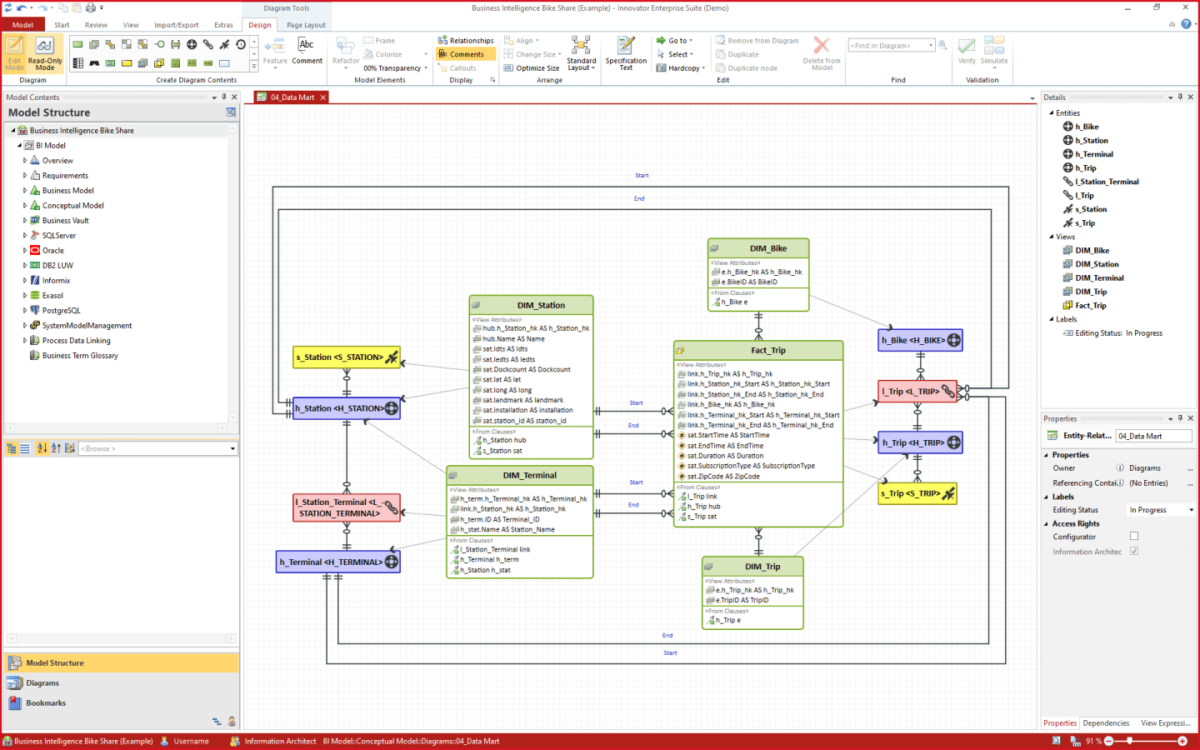Collapse the Entities section in Details panel
Screen dimensions: 1200x750
coord(1053,112)
